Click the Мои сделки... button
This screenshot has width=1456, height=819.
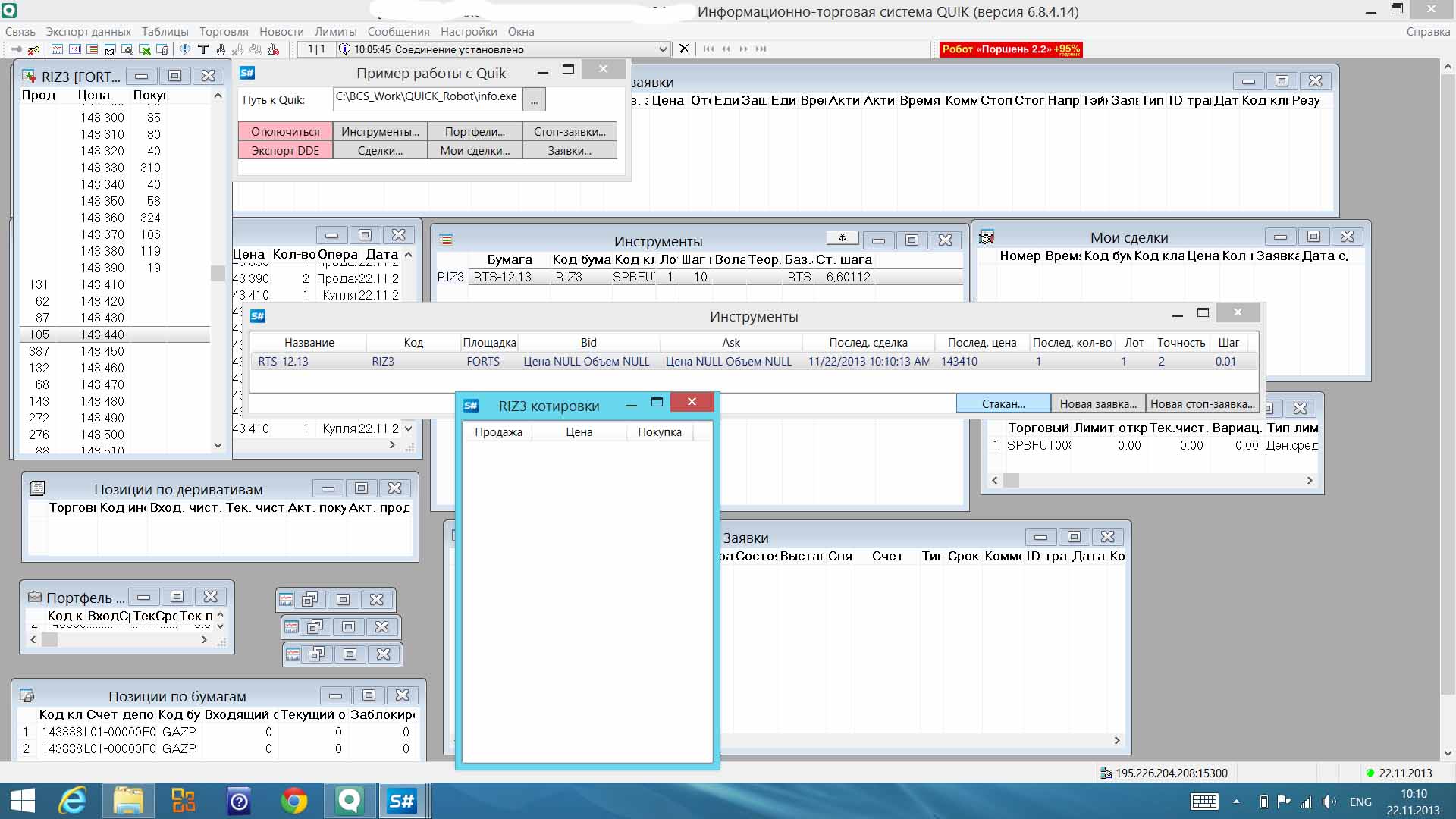click(475, 150)
